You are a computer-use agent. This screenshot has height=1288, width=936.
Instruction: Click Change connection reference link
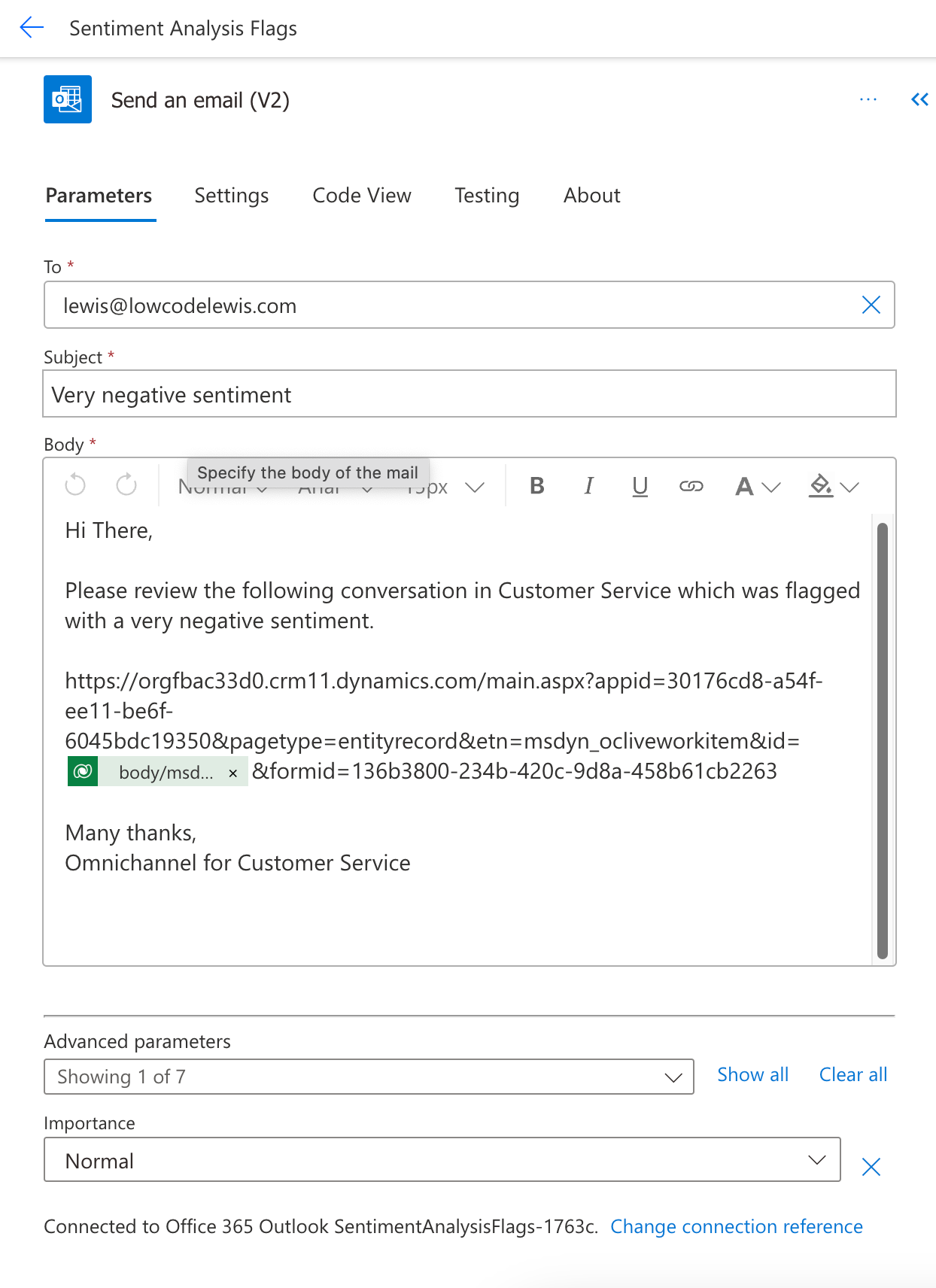tap(737, 1226)
